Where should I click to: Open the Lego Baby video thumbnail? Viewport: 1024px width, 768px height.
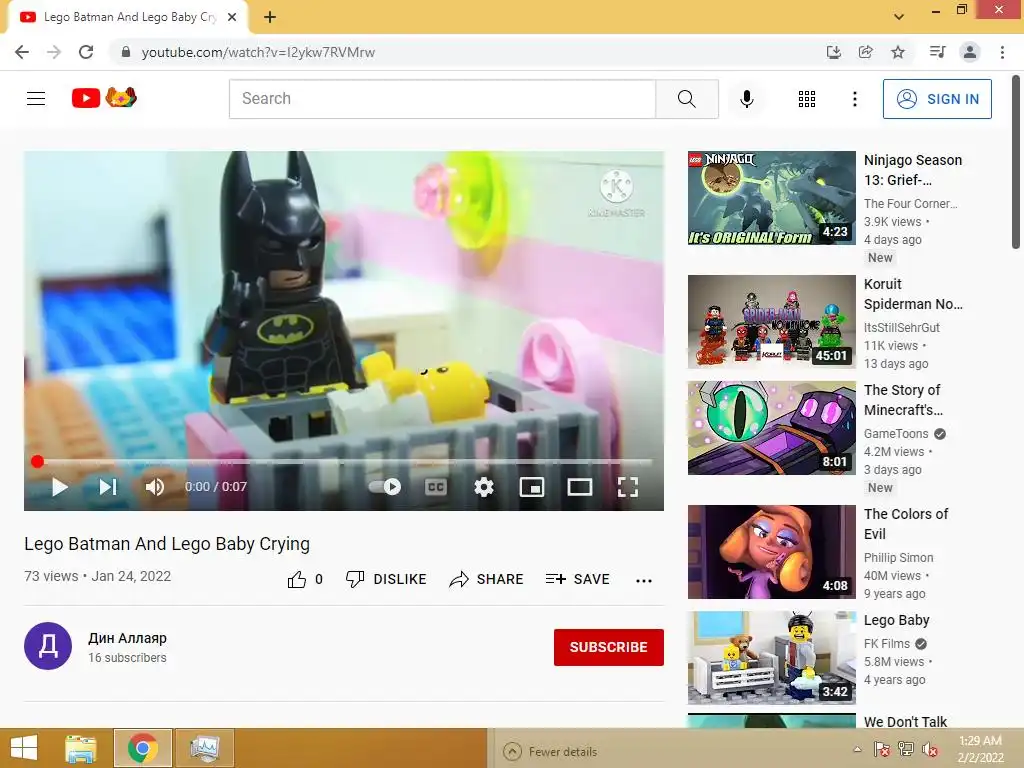tap(771, 658)
